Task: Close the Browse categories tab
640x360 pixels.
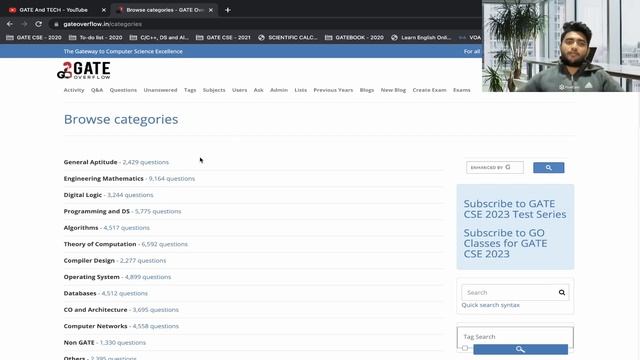Action: coord(211,10)
